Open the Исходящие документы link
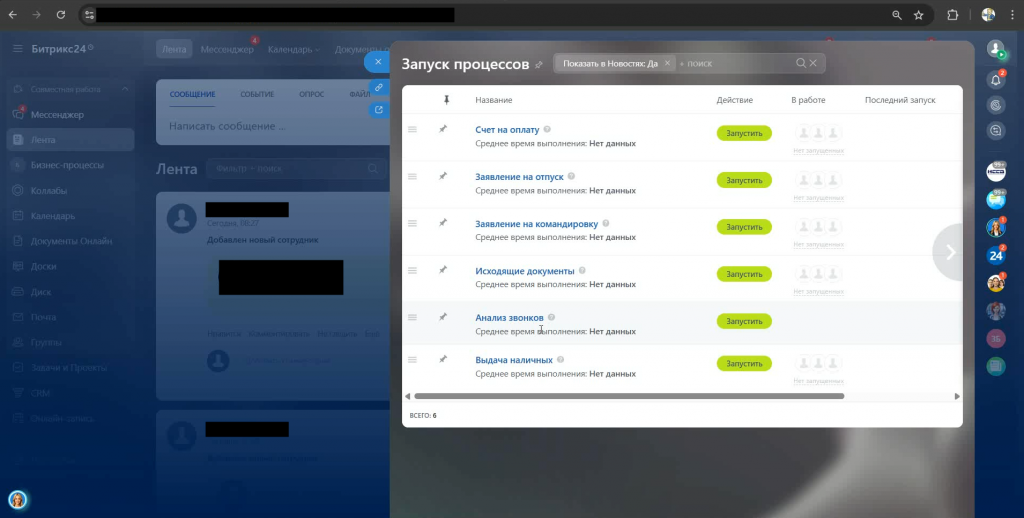Screen dimensions: 1024x518 coord(524,270)
